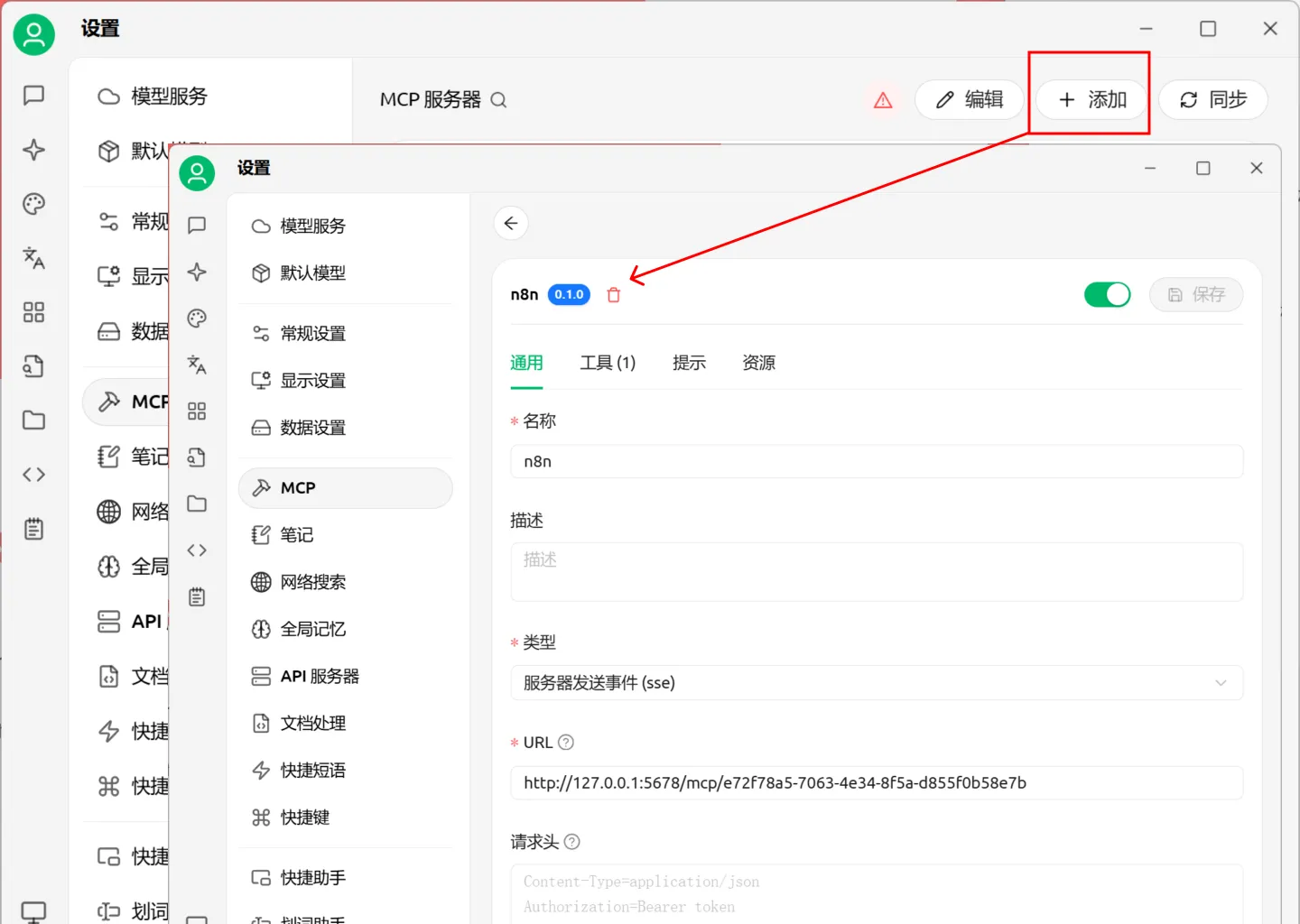
Task: Click the 同步 button
Action: point(1212,99)
